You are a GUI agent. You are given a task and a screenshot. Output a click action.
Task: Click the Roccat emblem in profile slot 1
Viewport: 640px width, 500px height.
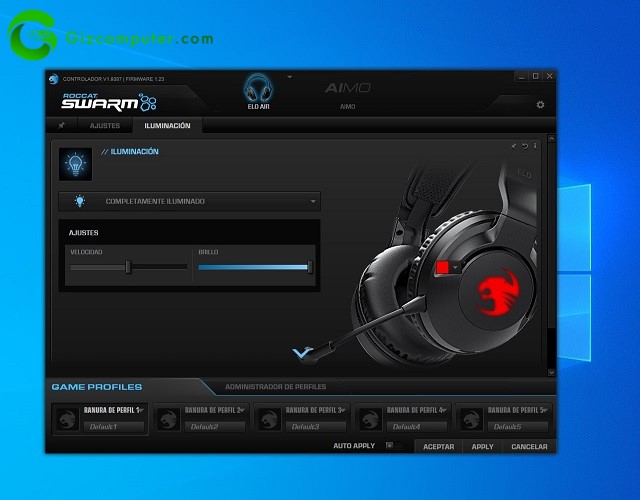tap(67, 419)
